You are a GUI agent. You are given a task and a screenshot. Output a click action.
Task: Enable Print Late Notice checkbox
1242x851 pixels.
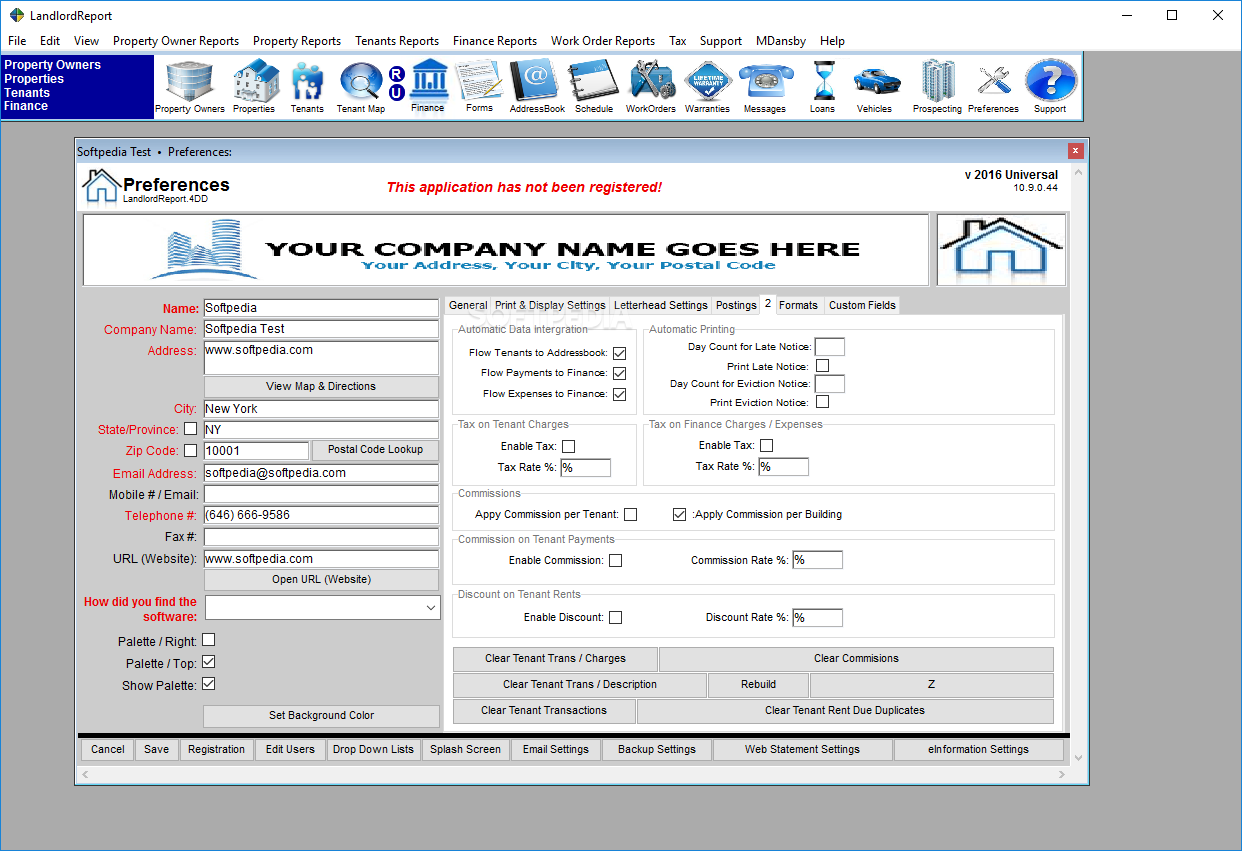click(x=822, y=366)
